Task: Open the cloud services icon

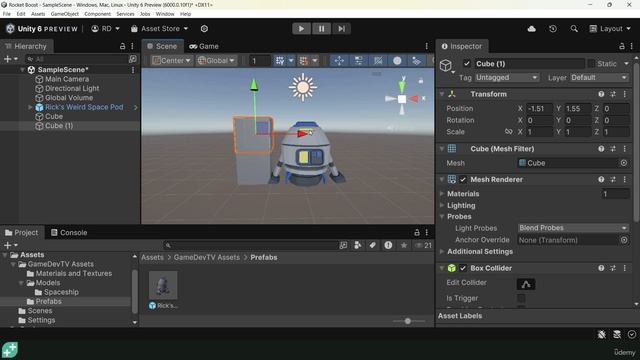Action: point(531,29)
